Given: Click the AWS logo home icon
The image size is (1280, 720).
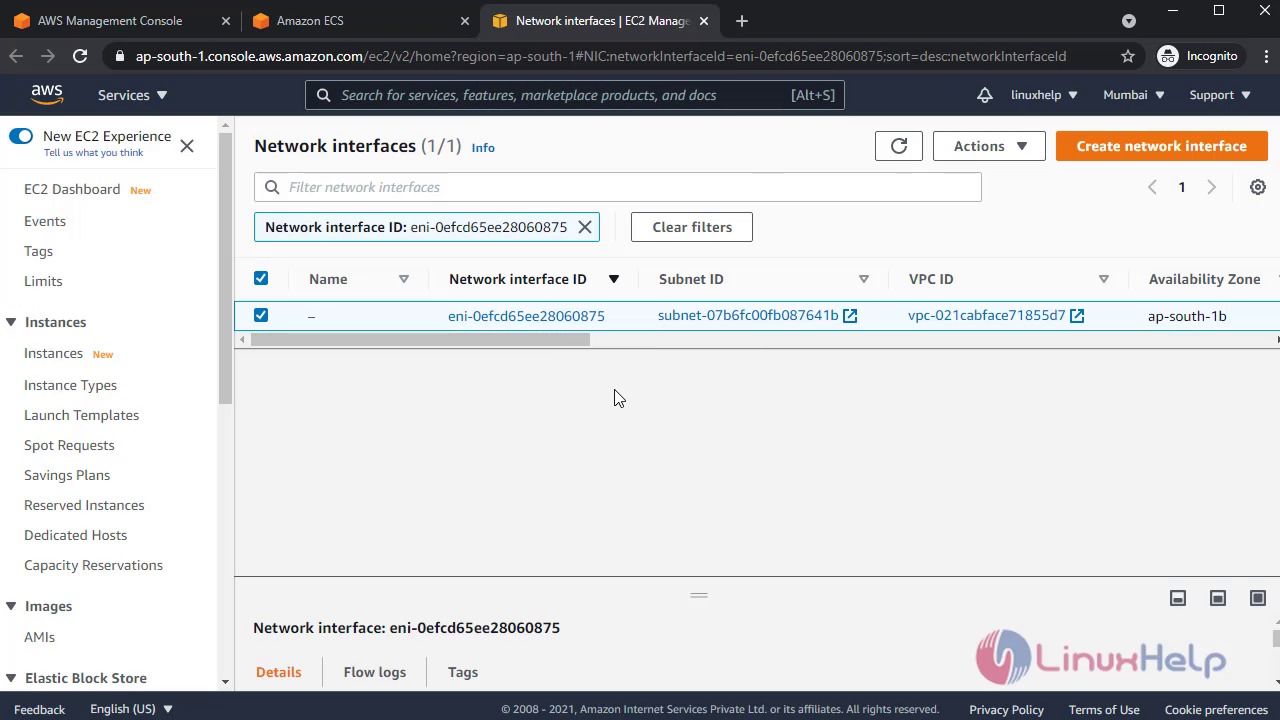Looking at the screenshot, I should coord(47,94).
